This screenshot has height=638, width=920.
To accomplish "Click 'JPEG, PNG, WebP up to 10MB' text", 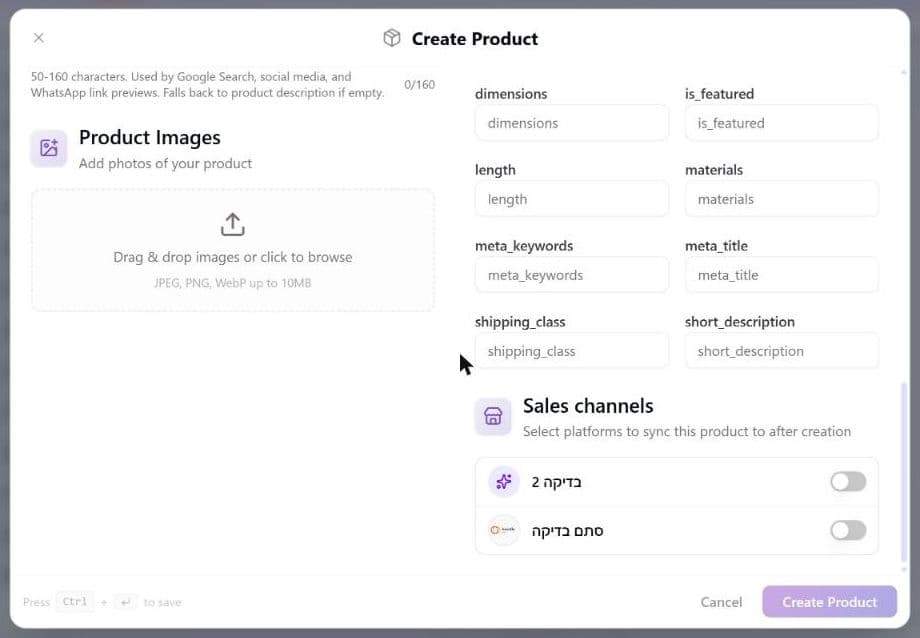I will (x=233, y=283).
